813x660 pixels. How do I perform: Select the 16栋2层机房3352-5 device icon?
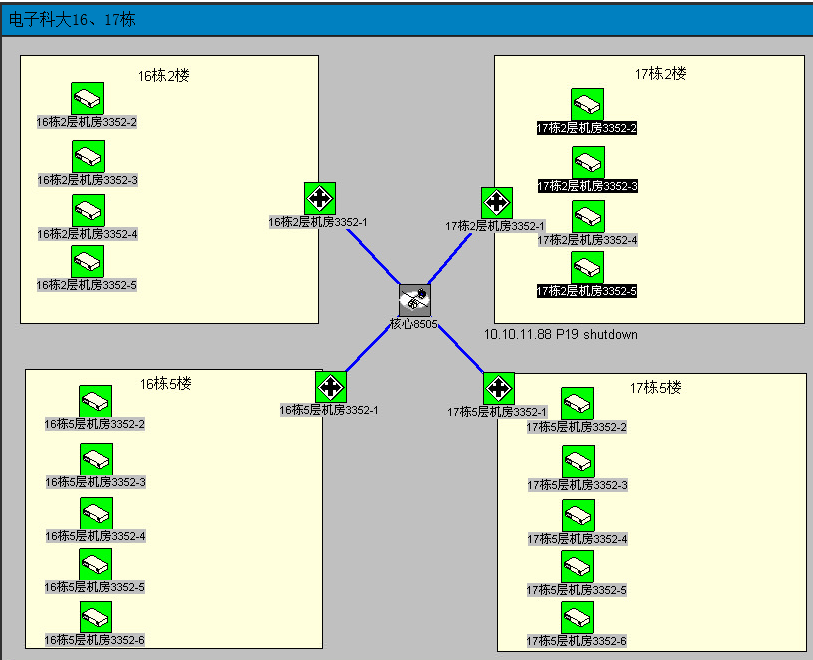[x=87, y=261]
